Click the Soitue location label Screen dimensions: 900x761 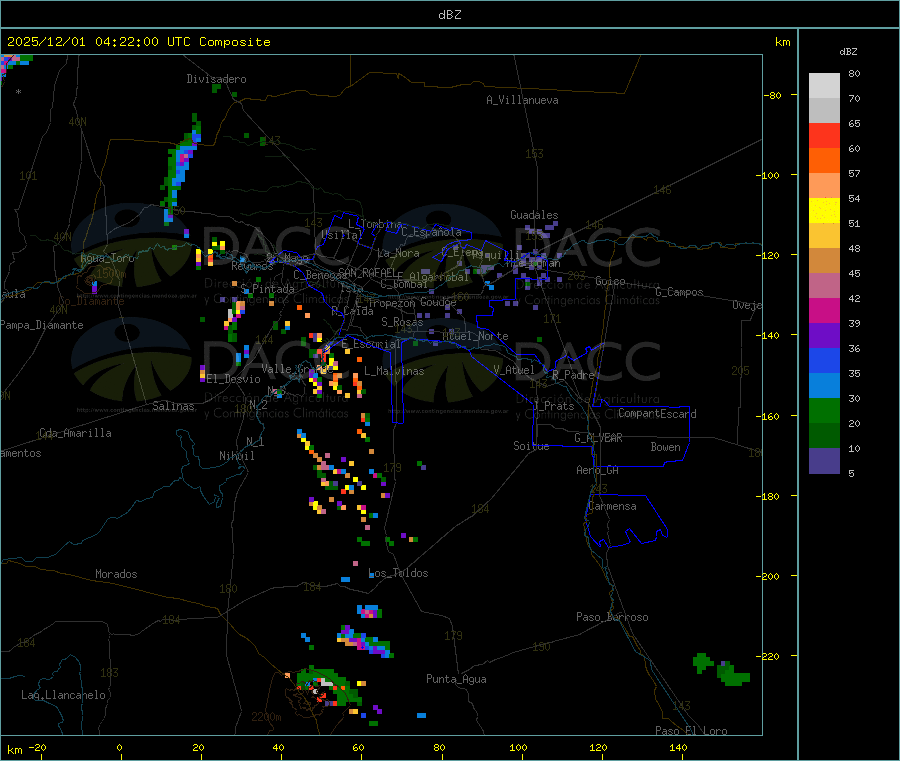pyautogui.click(x=531, y=446)
